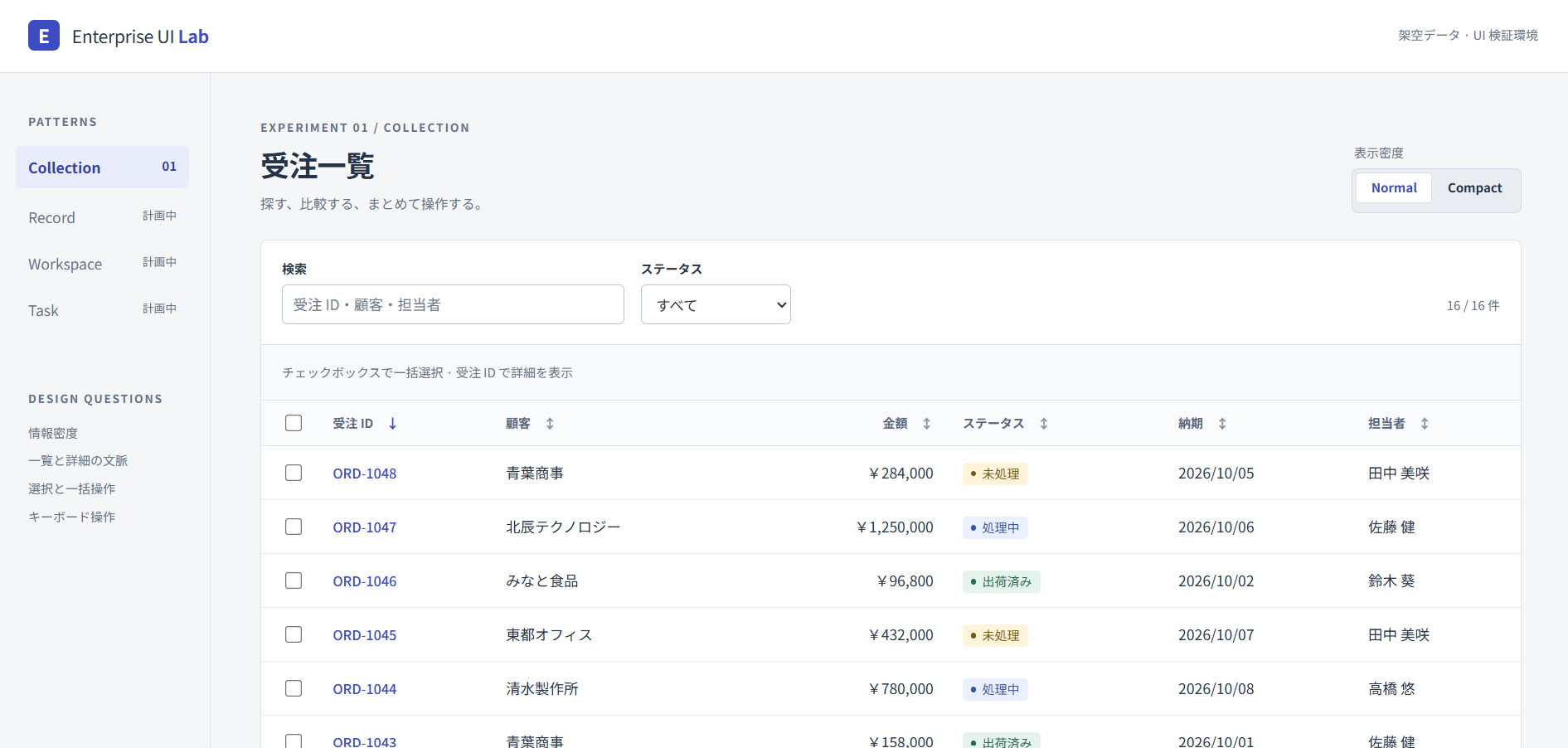Open order ORD-1043 details

pyautogui.click(x=365, y=741)
